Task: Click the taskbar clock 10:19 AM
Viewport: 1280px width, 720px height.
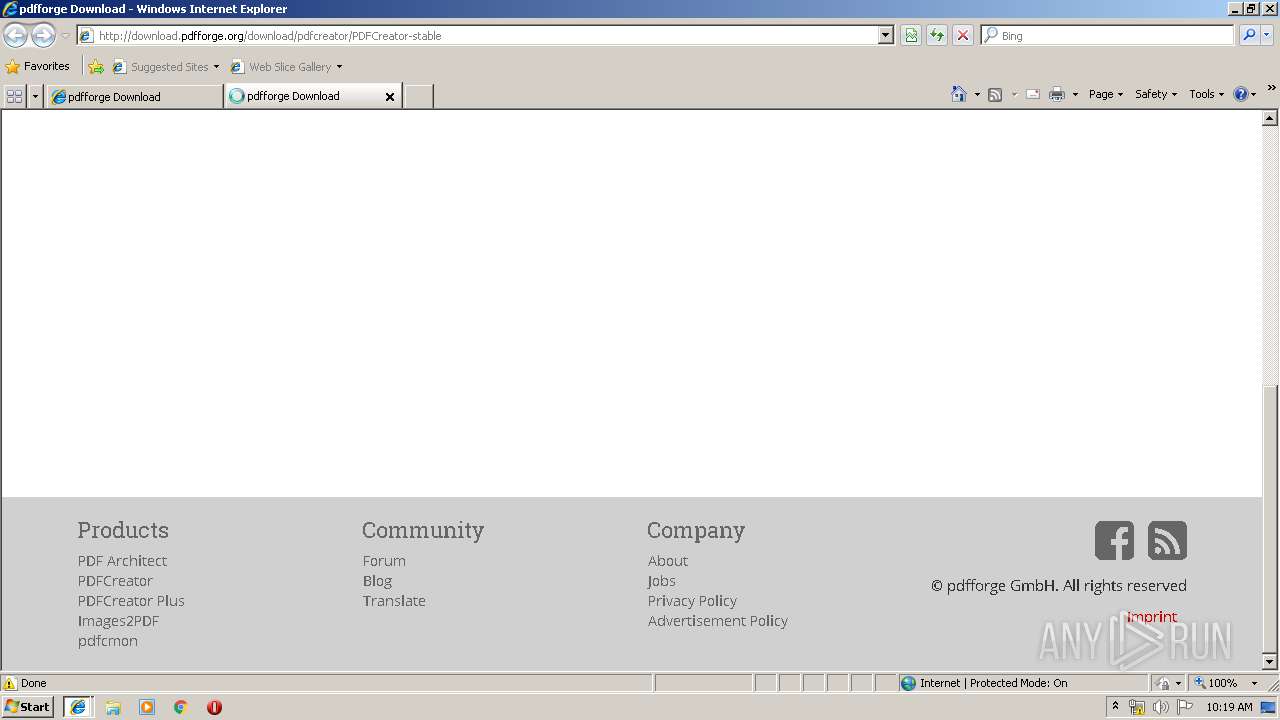Action: [x=1229, y=707]
